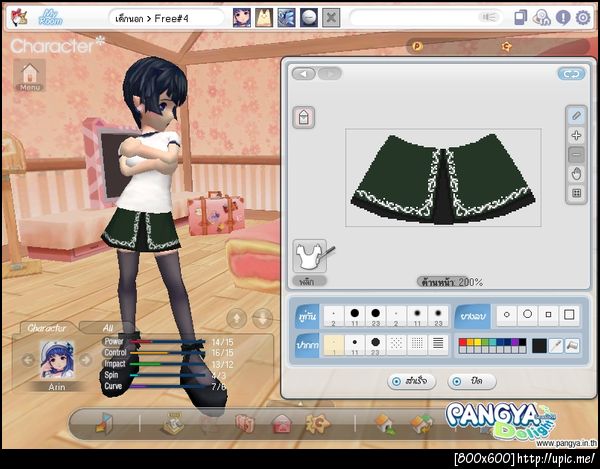Go forward with the editor right arrow
The width and height of the screenshot is (600, 469).
pos(329,73)
